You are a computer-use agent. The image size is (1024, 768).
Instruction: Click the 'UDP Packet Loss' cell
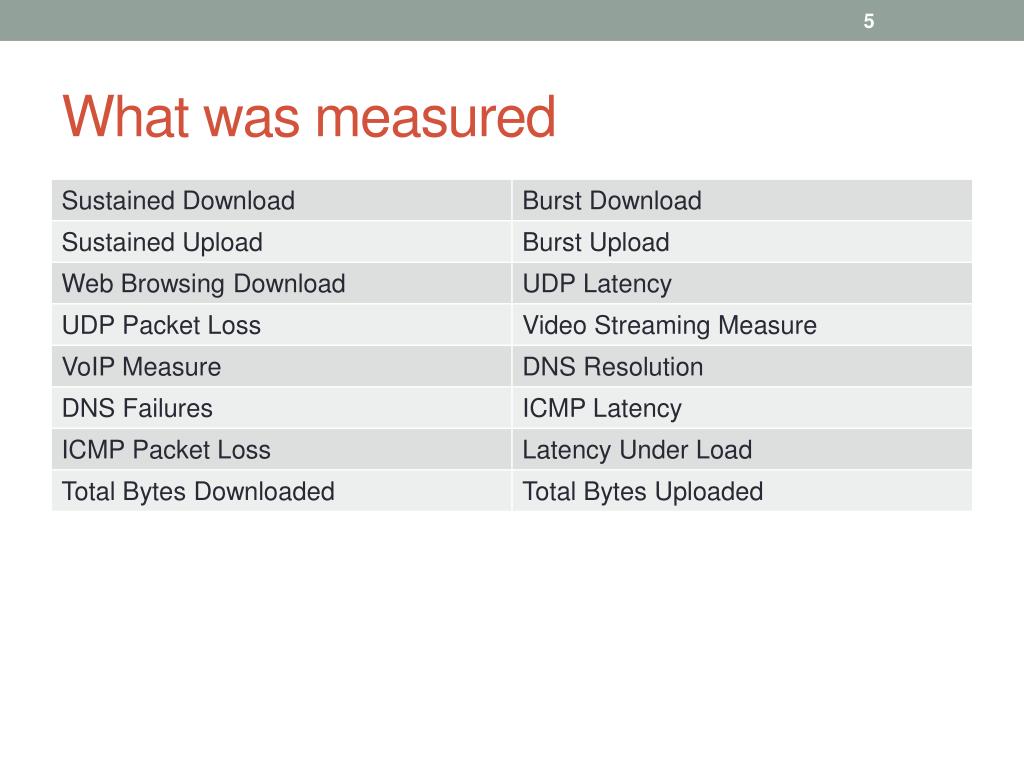pyautogui.click(x=281, y=325)
